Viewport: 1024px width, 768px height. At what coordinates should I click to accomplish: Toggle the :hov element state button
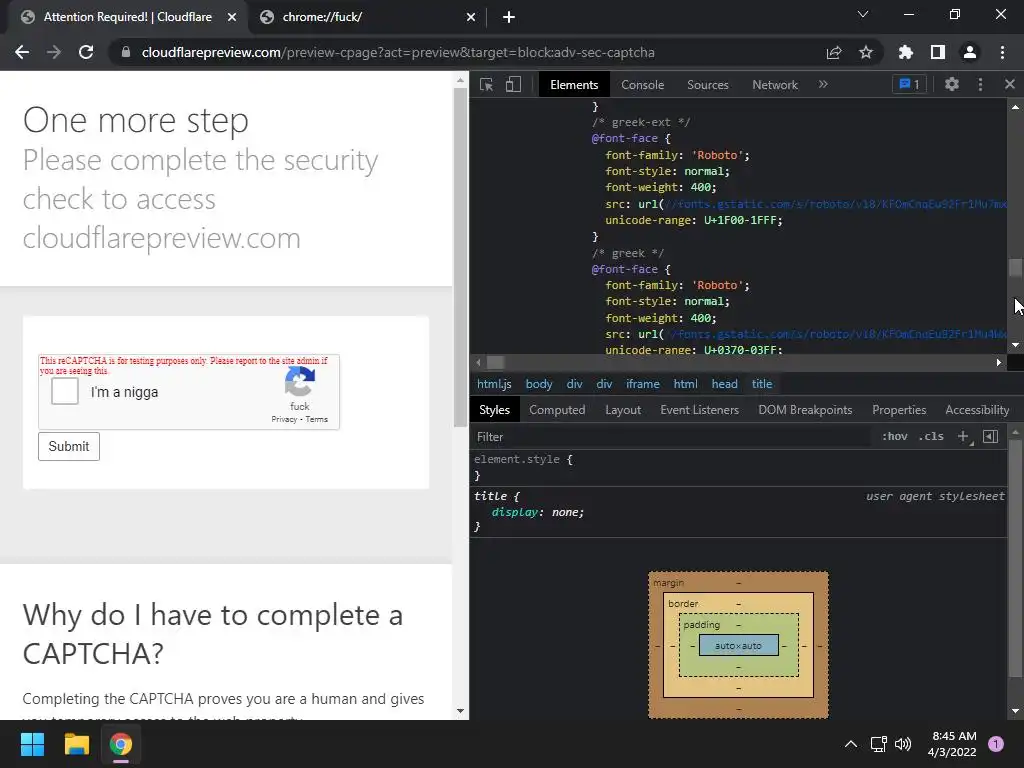894,436
